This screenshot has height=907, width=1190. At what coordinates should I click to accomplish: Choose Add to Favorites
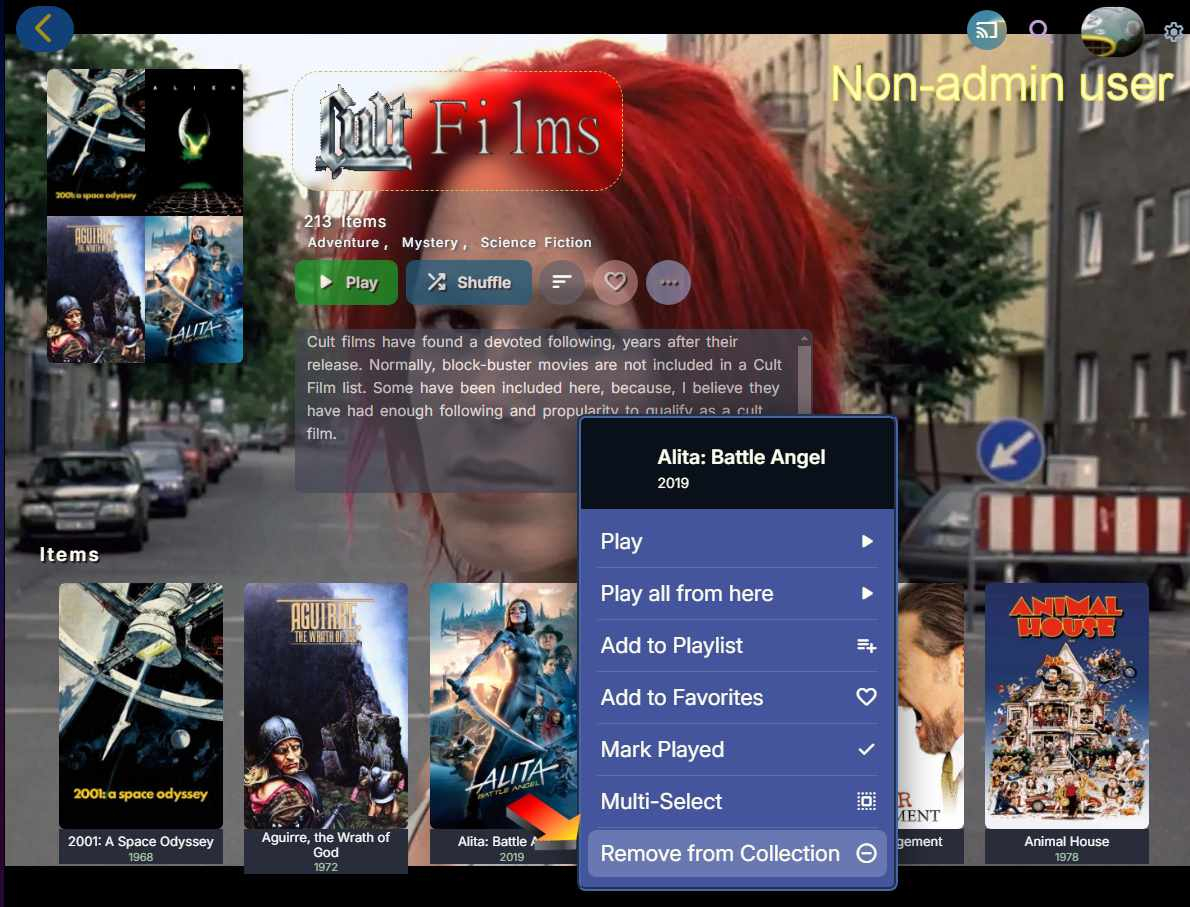pos(737,698)
